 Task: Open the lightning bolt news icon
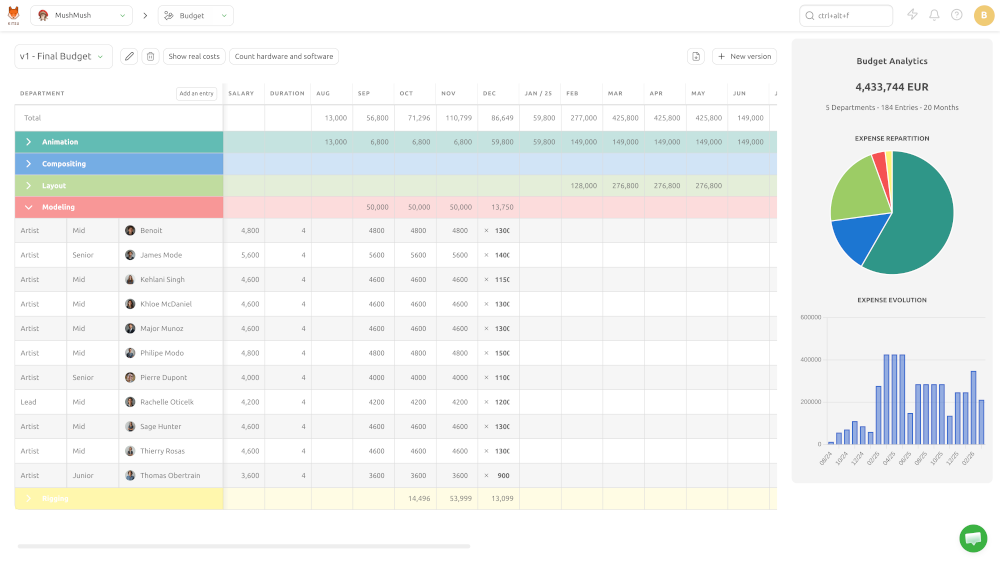pyautogui.click(x=913, y=15)
